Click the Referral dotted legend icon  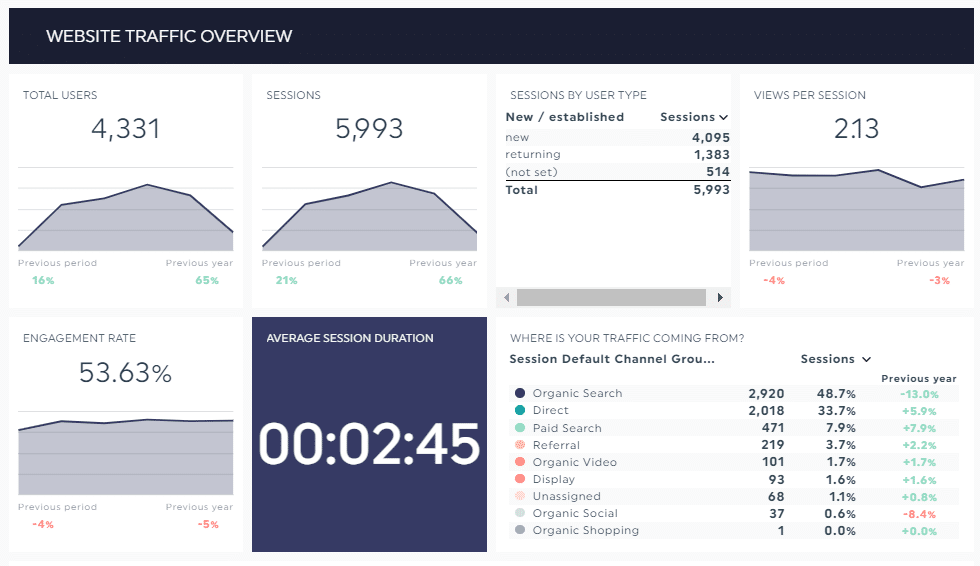coord(519,445)
